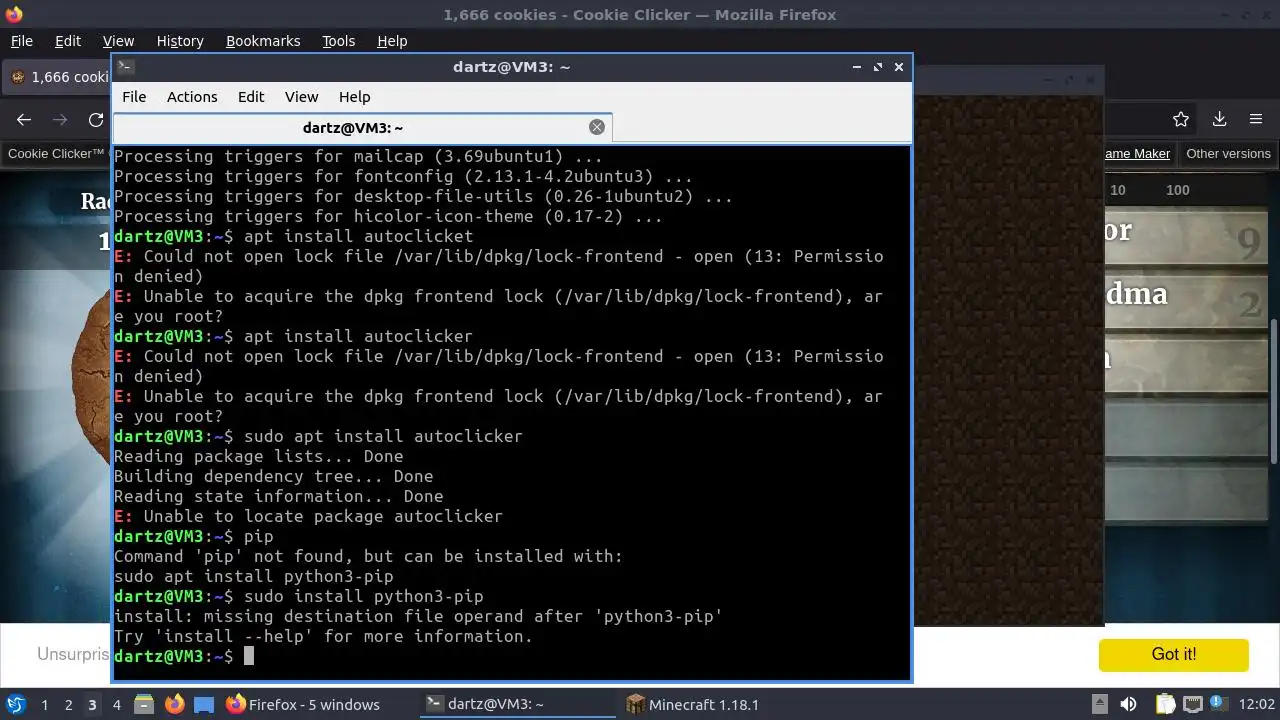Switch to virtual desktop 4

tap(116, 704)
